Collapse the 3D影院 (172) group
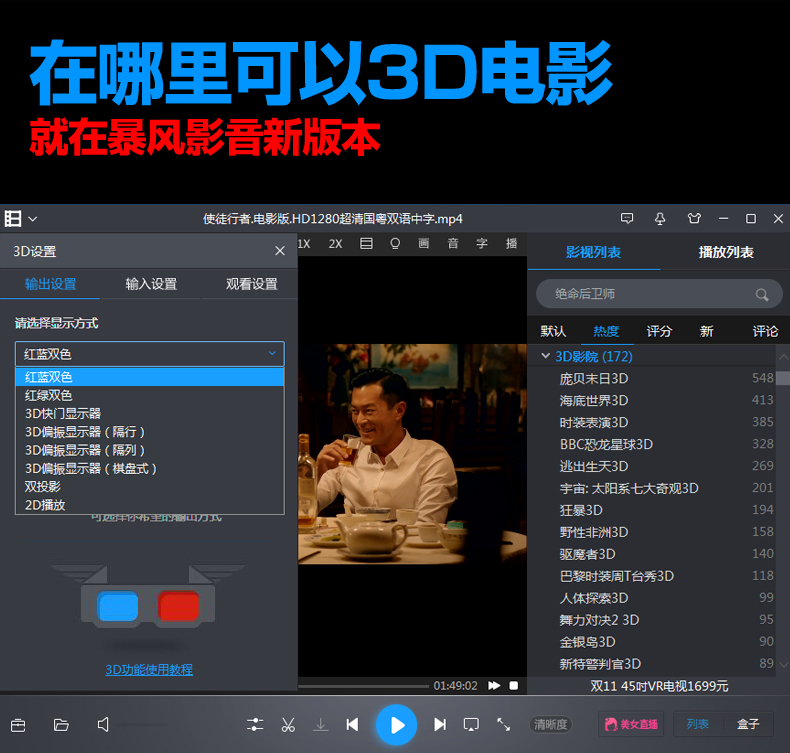The width and height of the screenshot is (790, 753). (x=545, y=356)
